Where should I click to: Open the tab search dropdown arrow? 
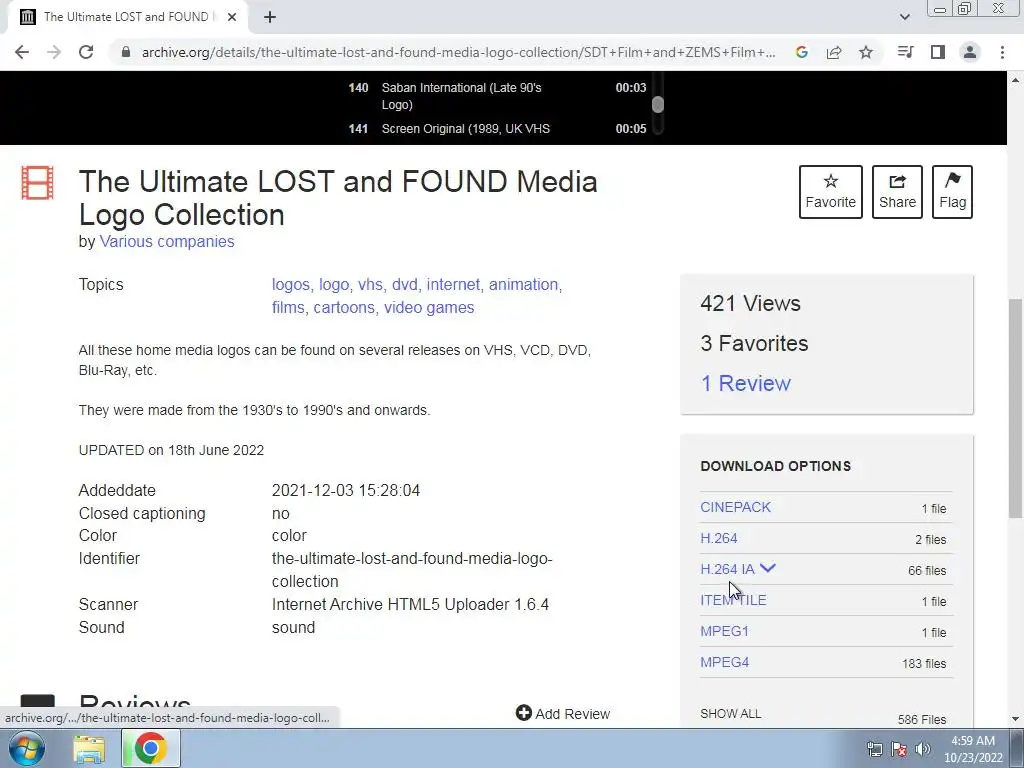[904, 17]
